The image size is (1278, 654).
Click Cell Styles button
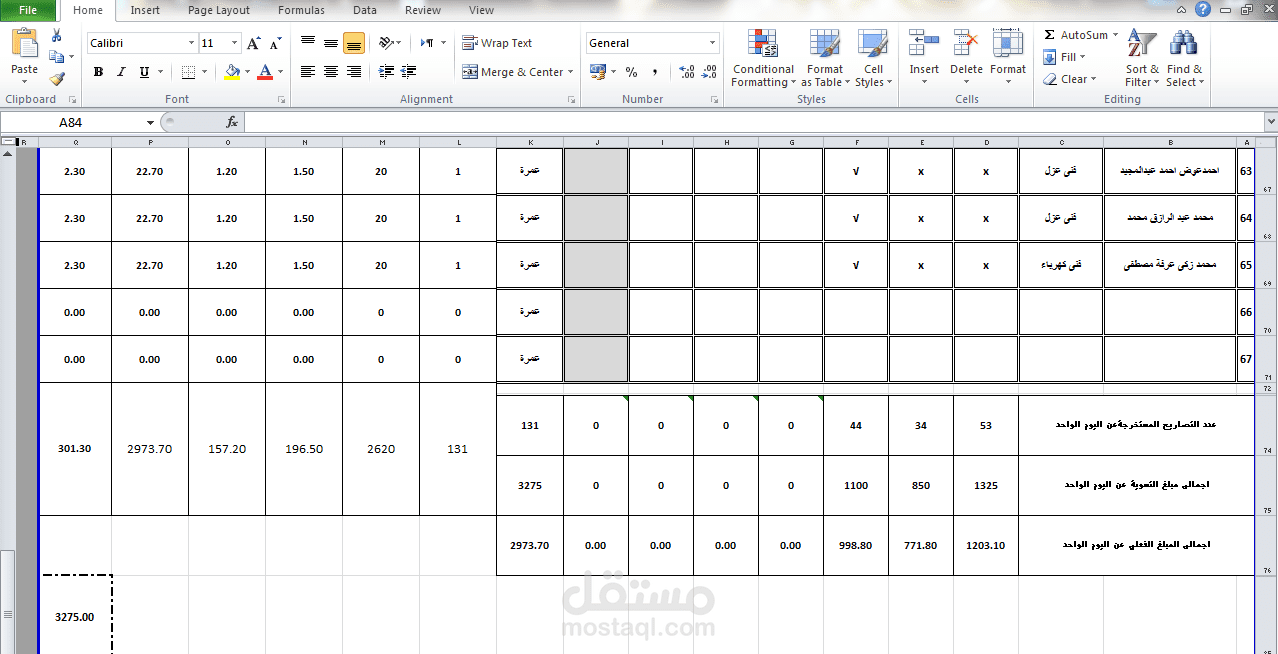(873, 59)
